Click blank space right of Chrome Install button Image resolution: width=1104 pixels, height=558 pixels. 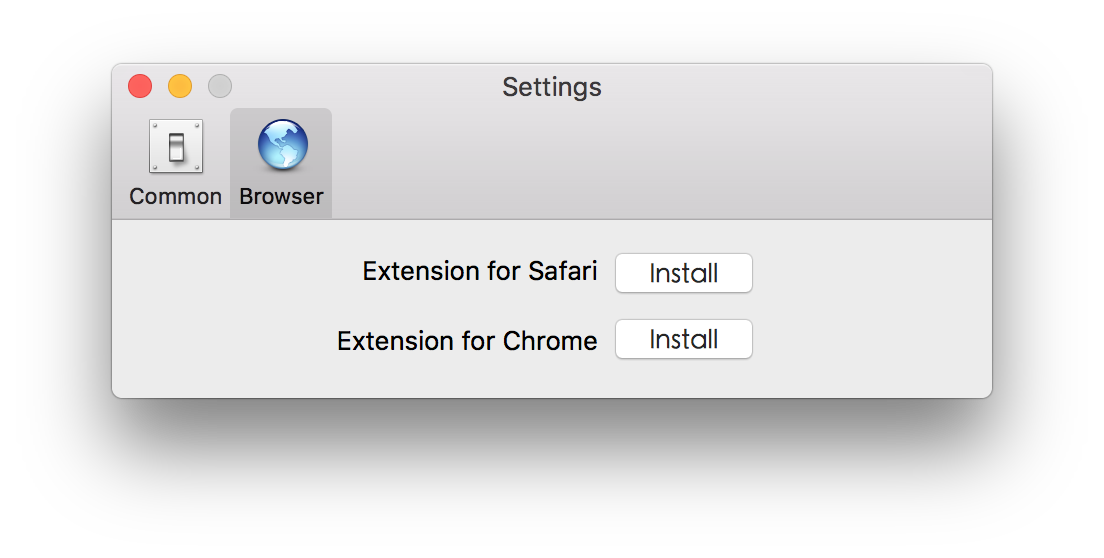click(872, 339)
